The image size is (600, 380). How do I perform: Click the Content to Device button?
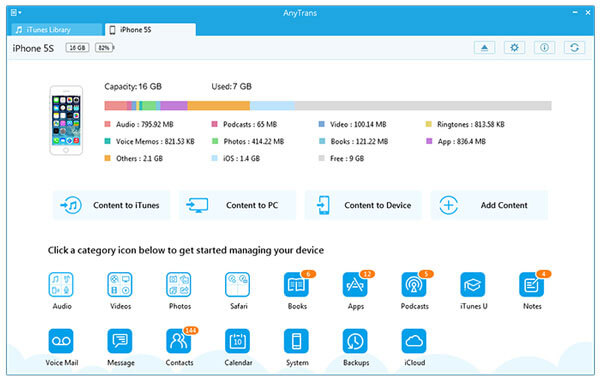click(363, 205)
